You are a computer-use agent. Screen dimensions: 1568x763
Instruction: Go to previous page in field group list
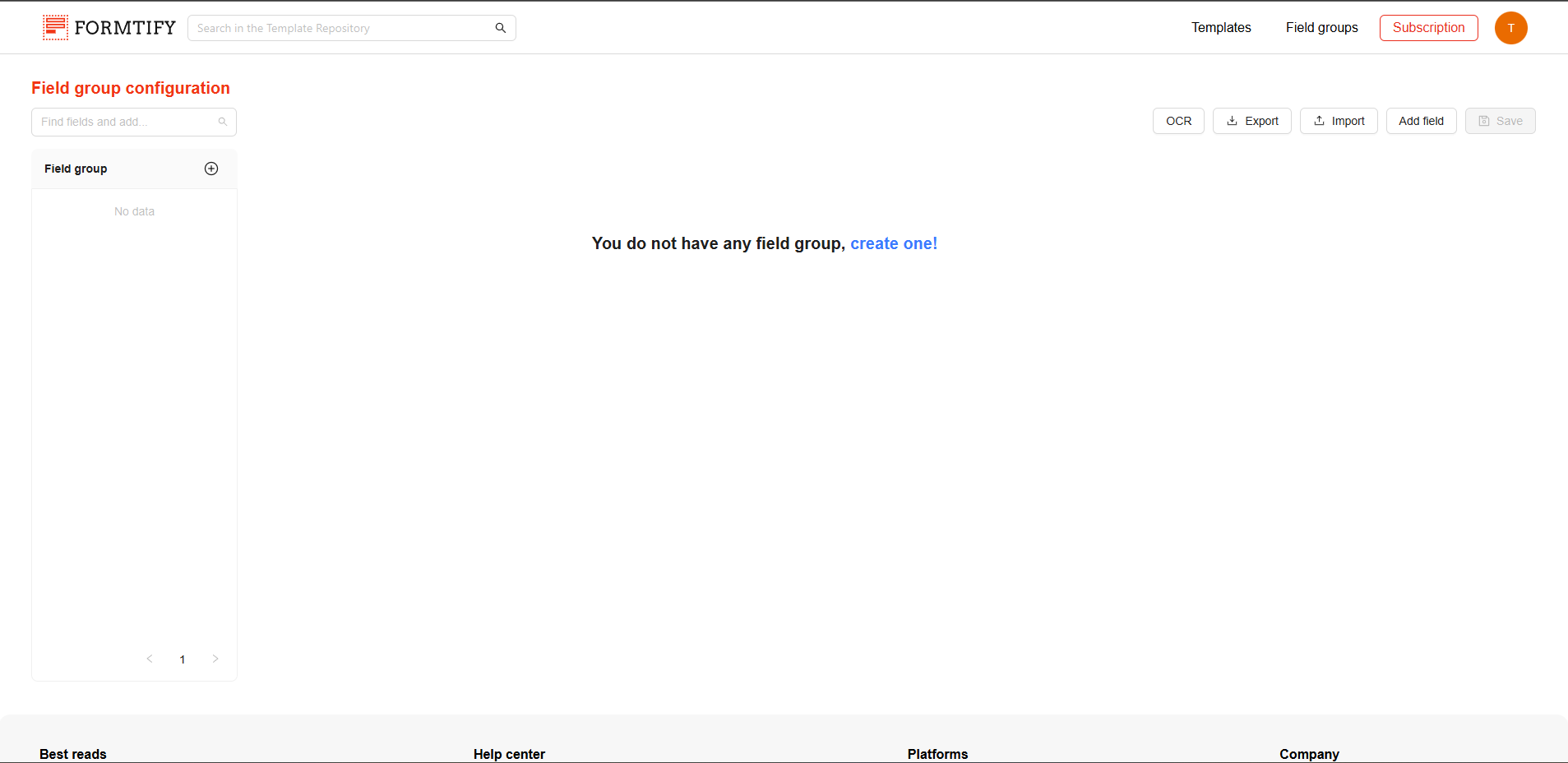tap(150, 659)
